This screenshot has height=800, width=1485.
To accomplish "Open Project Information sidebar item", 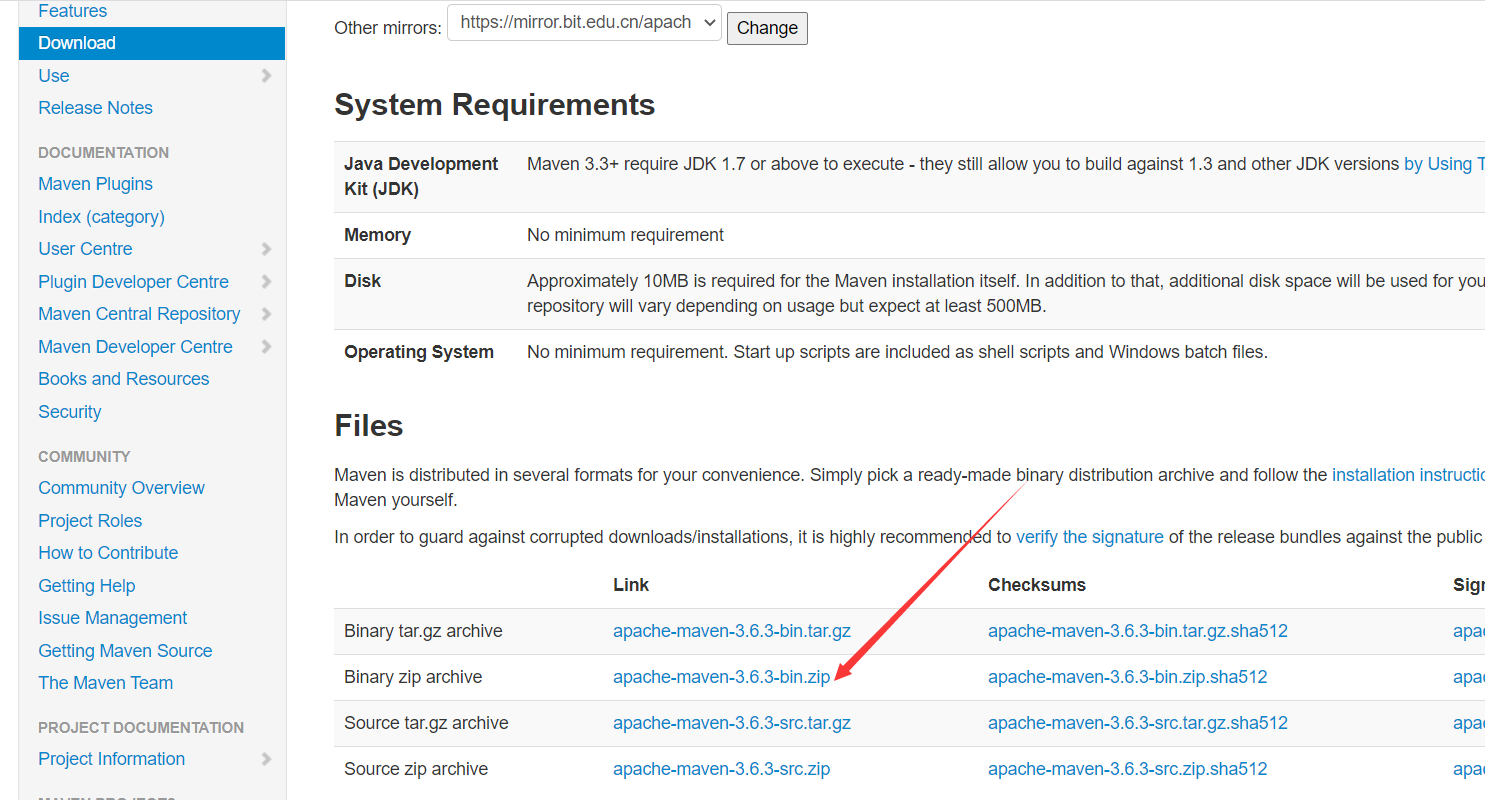I will pos(111,759).
